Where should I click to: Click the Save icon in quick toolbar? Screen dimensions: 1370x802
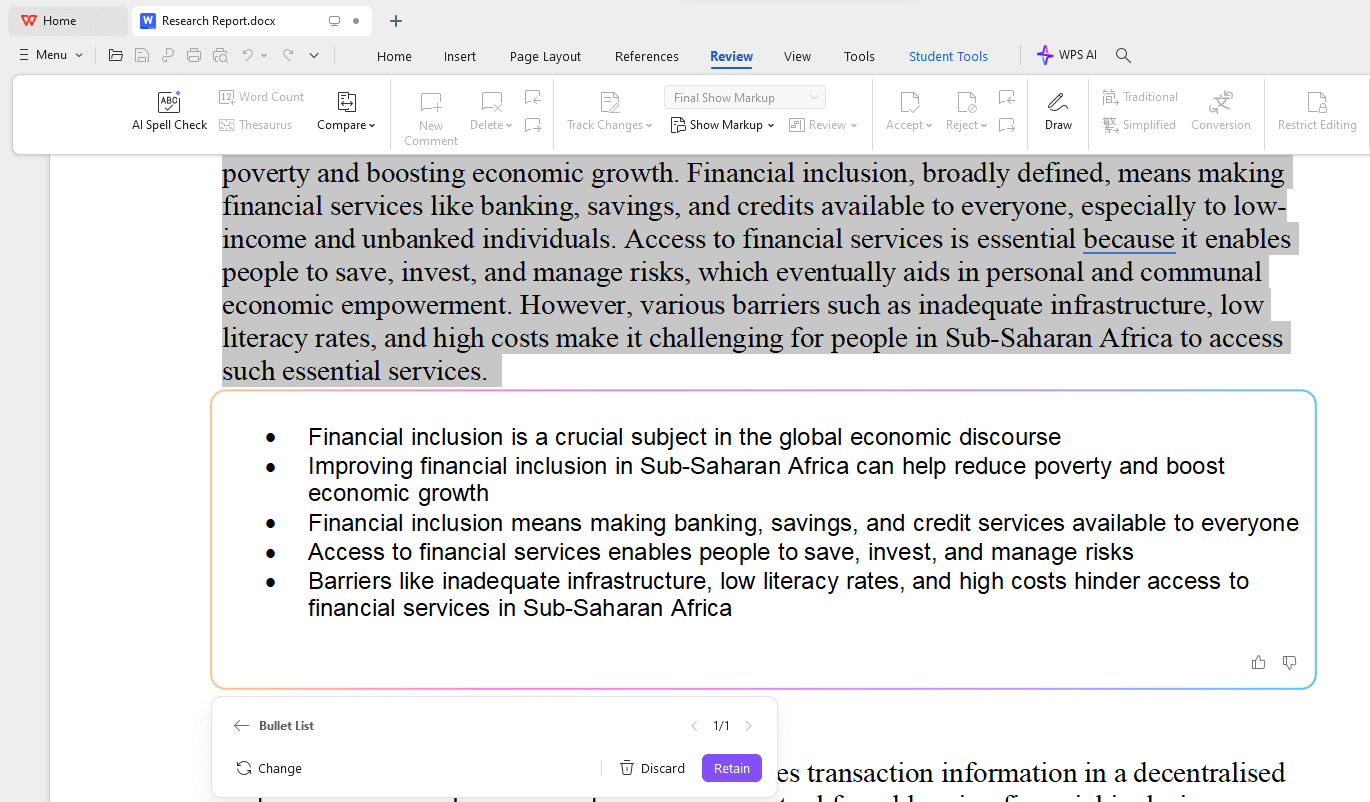coord(142,55)
